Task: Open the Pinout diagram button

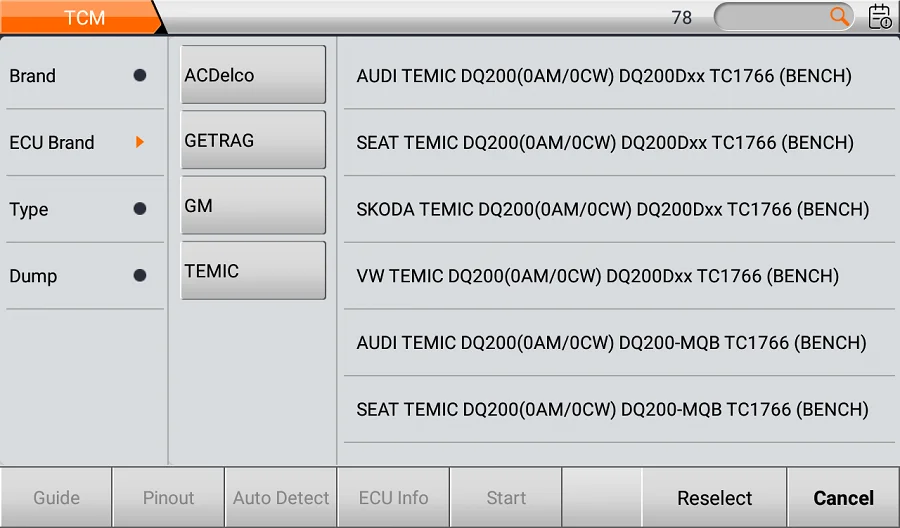Action: [168, 498]
